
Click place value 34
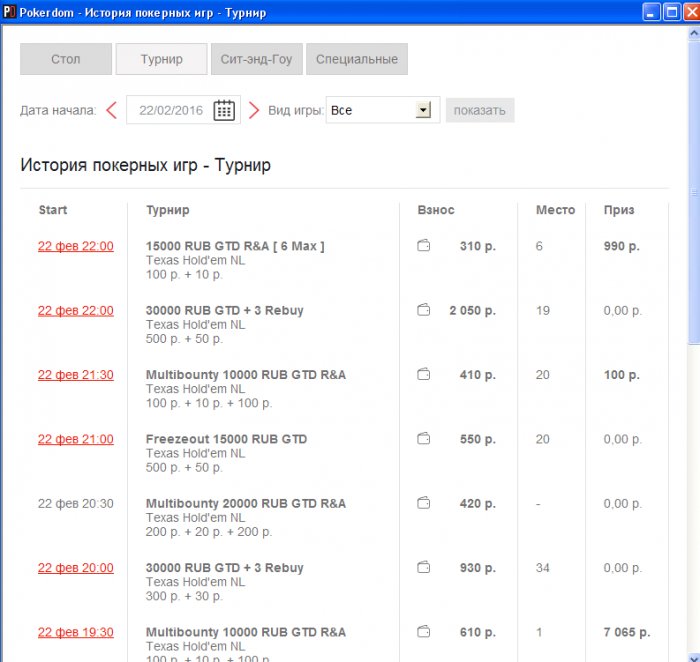pyautogui.click(x=542, y=568)
